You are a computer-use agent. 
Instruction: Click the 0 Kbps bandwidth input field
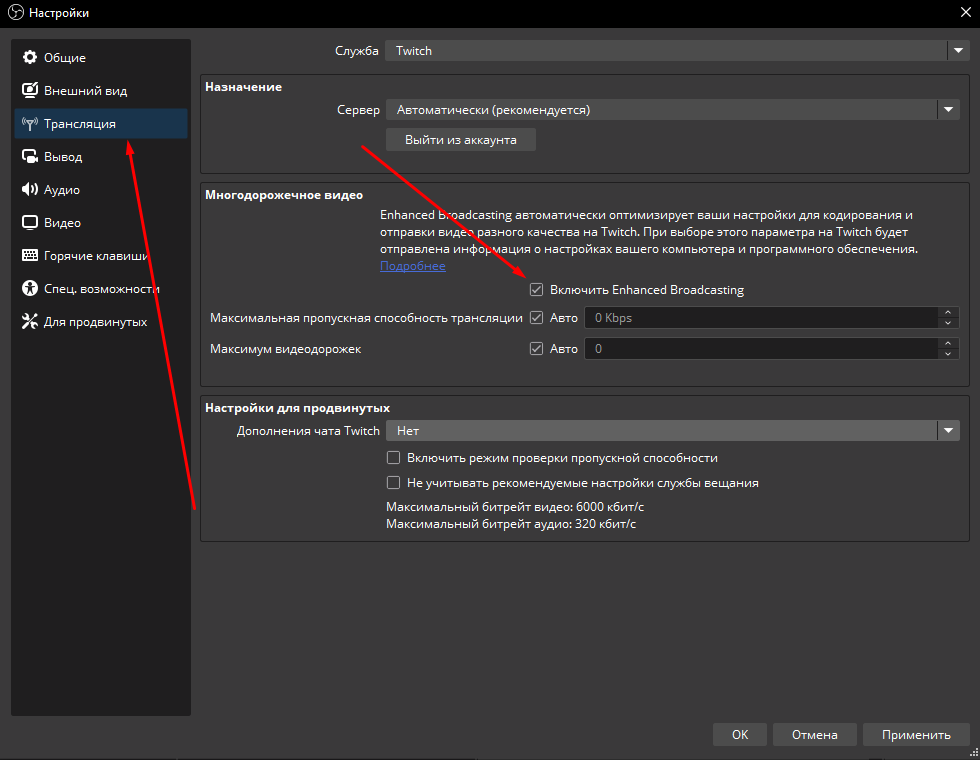tap(760, 318)
